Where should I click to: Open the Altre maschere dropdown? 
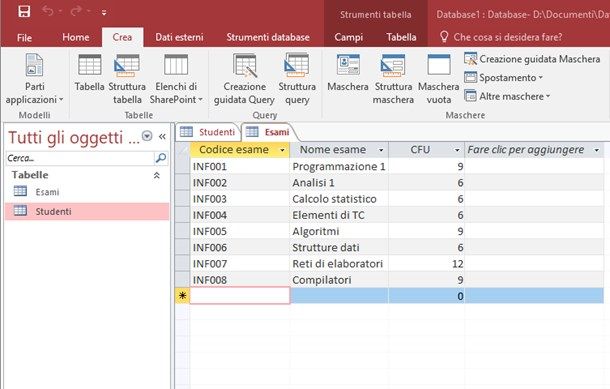[x=507, y=96]
